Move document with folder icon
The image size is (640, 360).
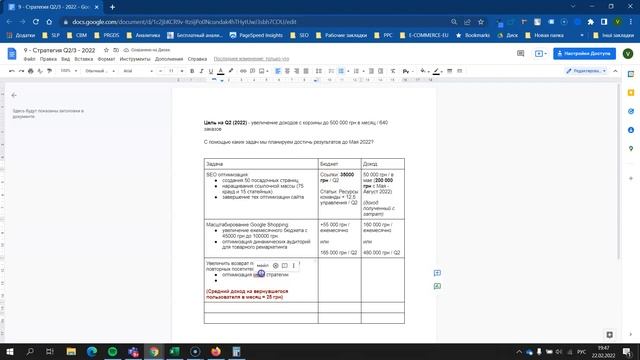116,50
